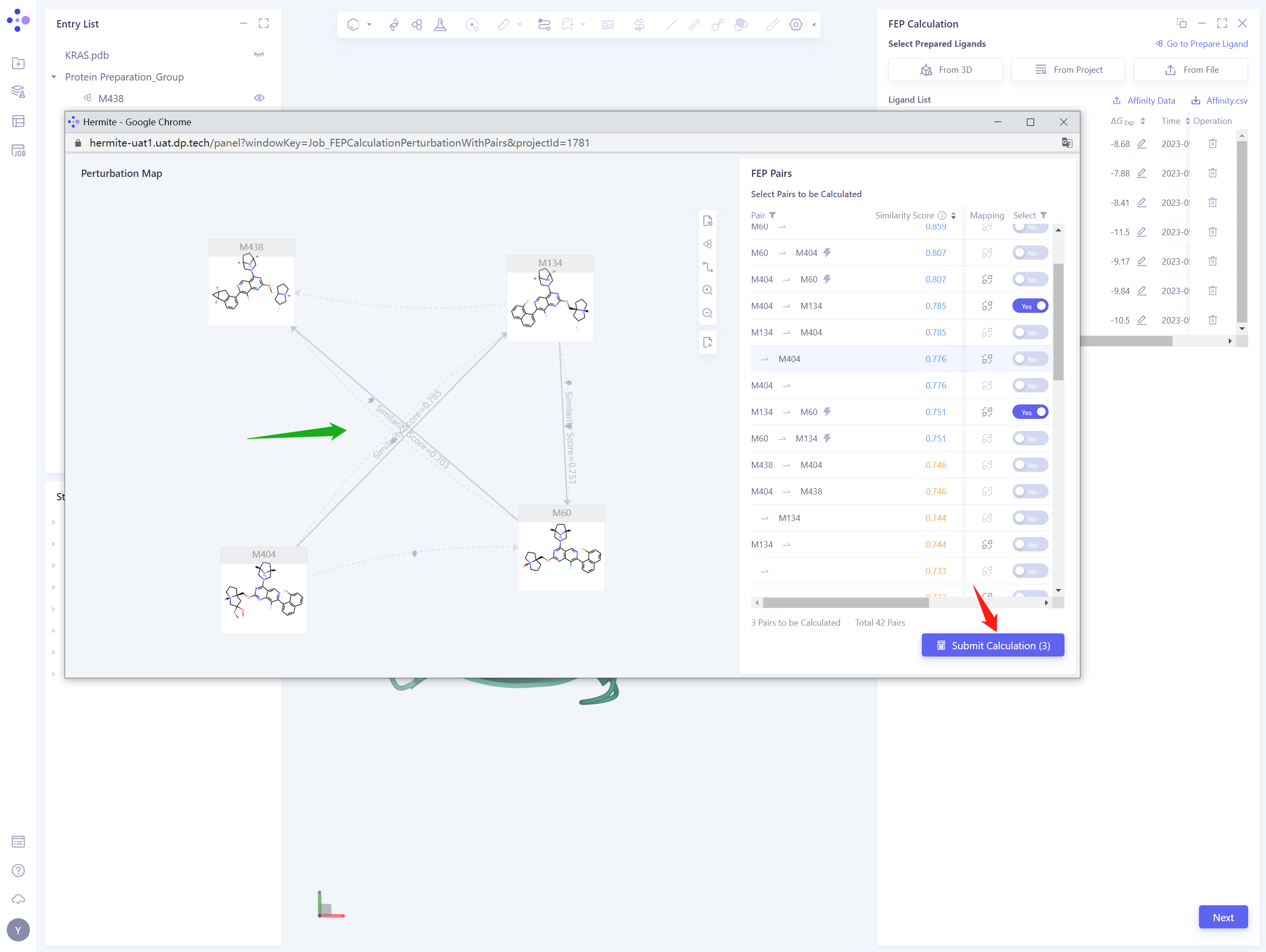This screenshot has width=1266, height=952.
Task: Open the settings gear in top toolbar
Action: pos(795,25)
